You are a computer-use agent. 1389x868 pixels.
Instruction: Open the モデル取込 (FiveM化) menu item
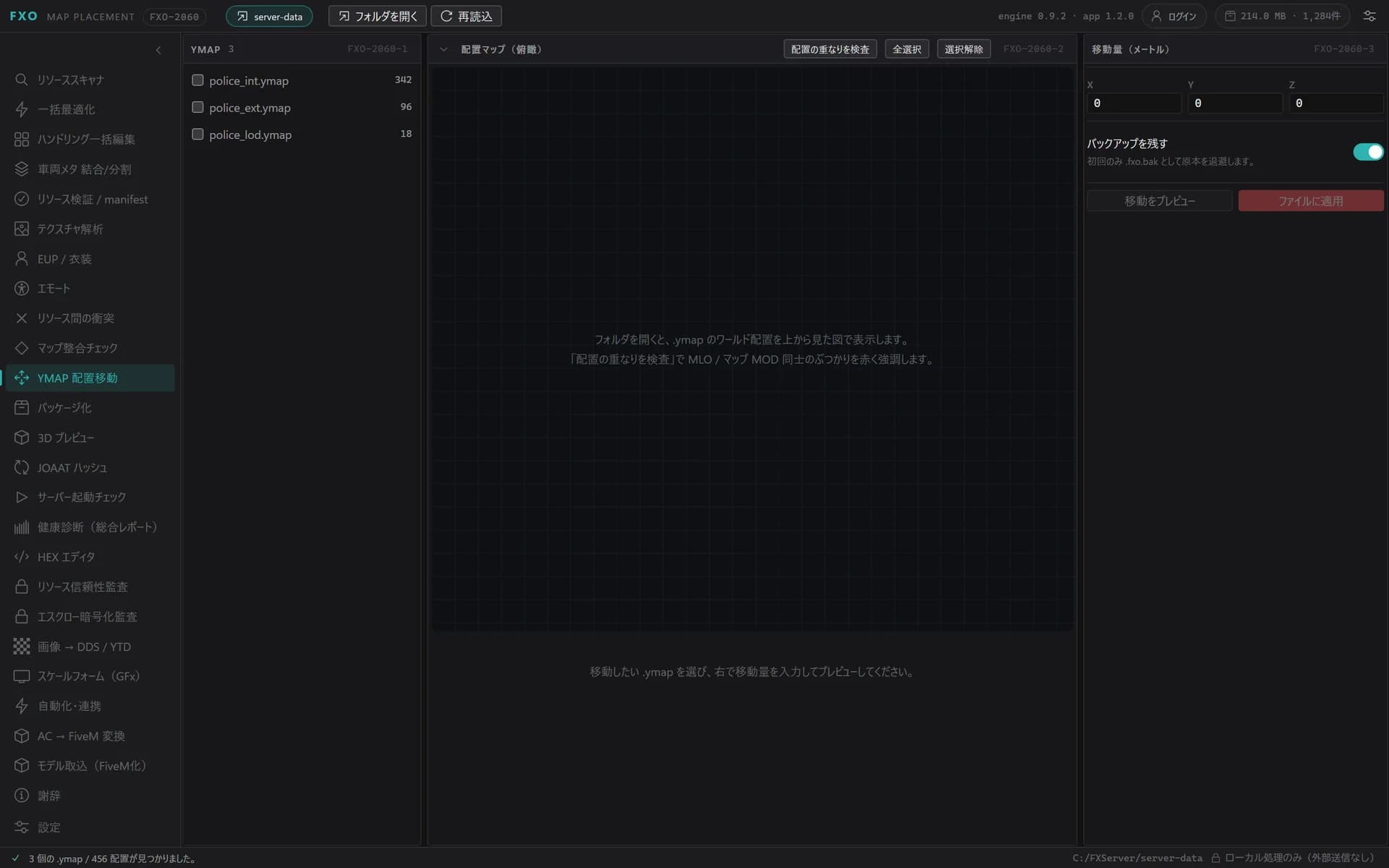click(90, 765)
